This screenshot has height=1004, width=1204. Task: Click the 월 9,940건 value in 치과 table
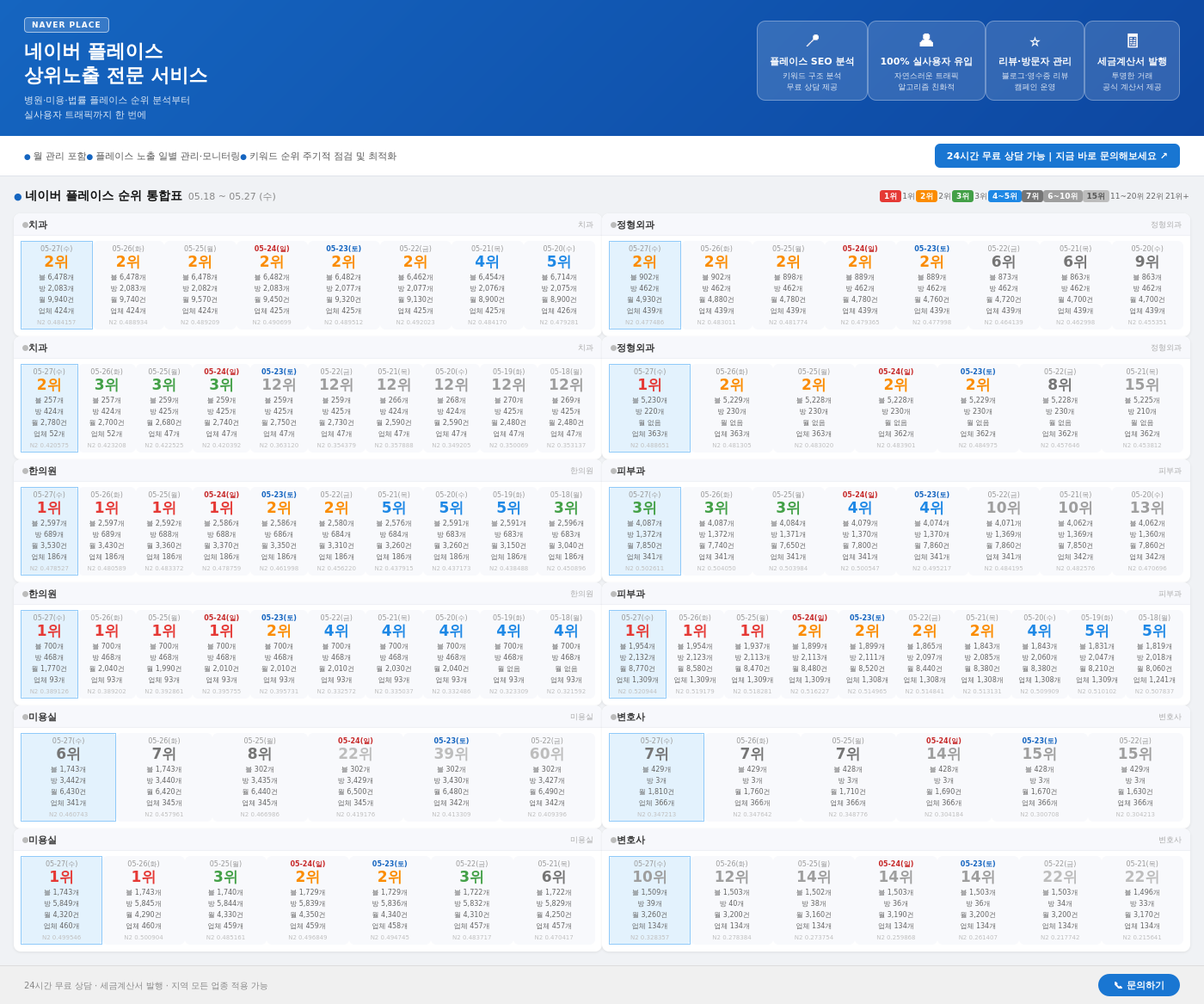[x=56, y=300]
